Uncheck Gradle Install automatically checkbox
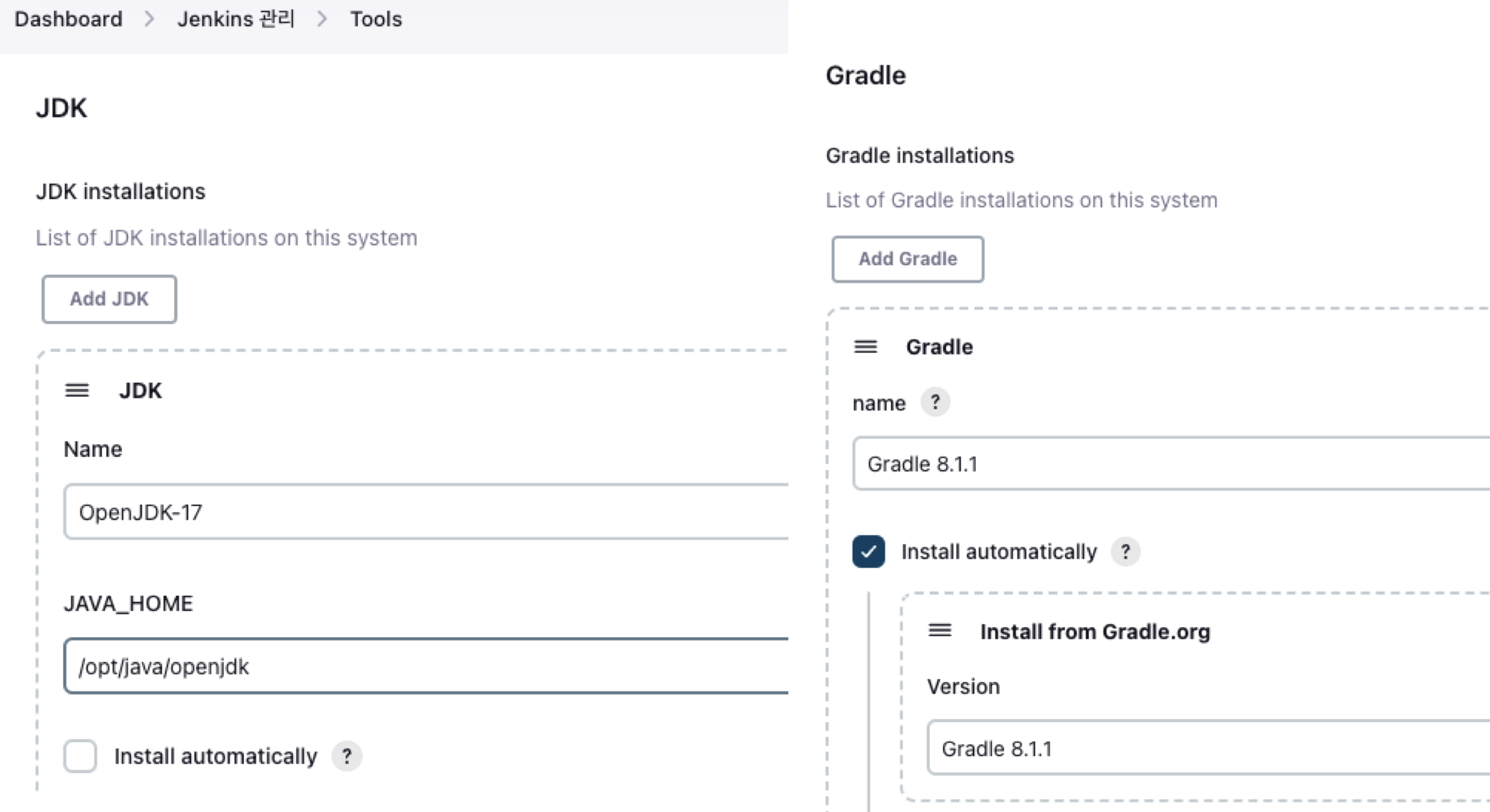Viewport: 1490px width, 812px height. coord(868,552)
